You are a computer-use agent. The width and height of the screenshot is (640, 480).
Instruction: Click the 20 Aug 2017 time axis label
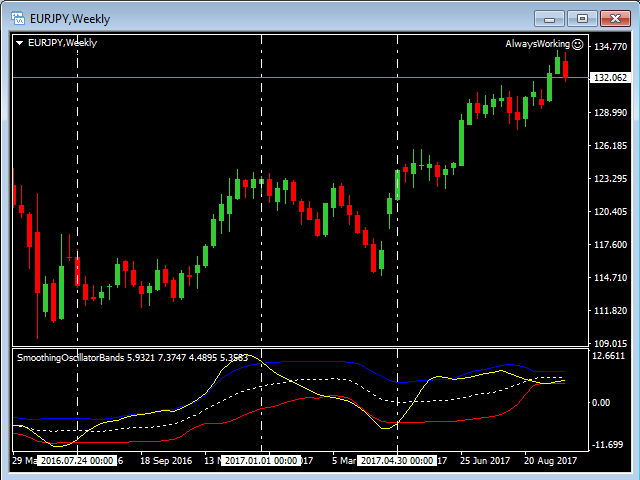(x=549, y=461)
